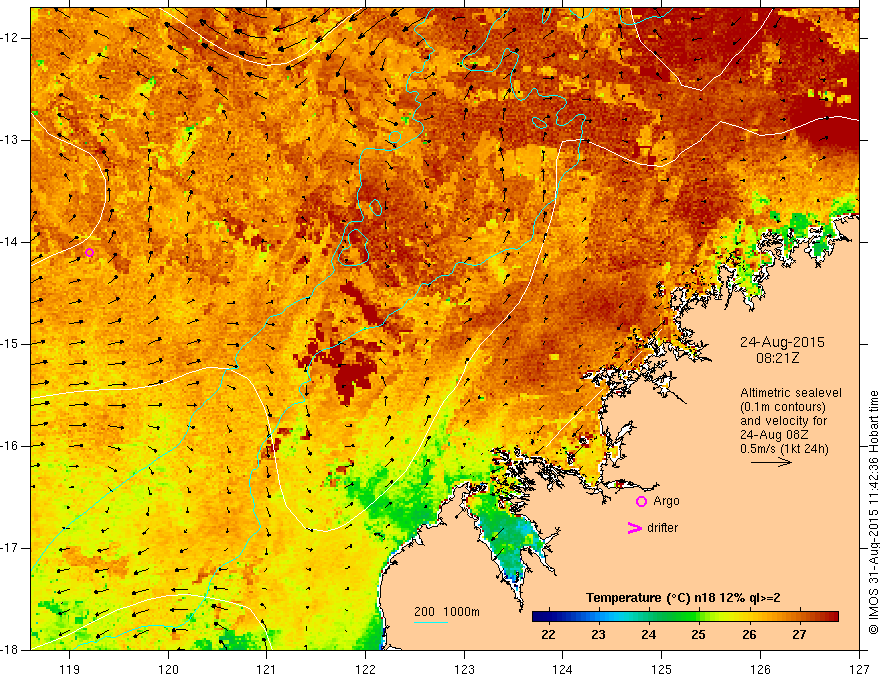
Task: Click the longitude axis label 124
Action: tap(563, 669)
